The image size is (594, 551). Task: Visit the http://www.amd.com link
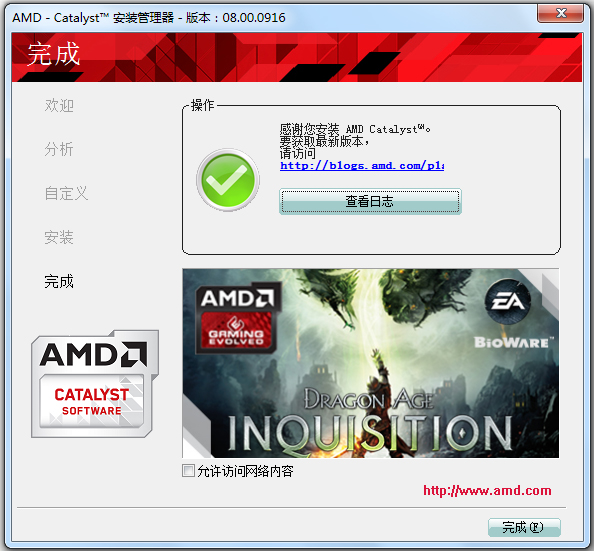(x=487, y=490)
